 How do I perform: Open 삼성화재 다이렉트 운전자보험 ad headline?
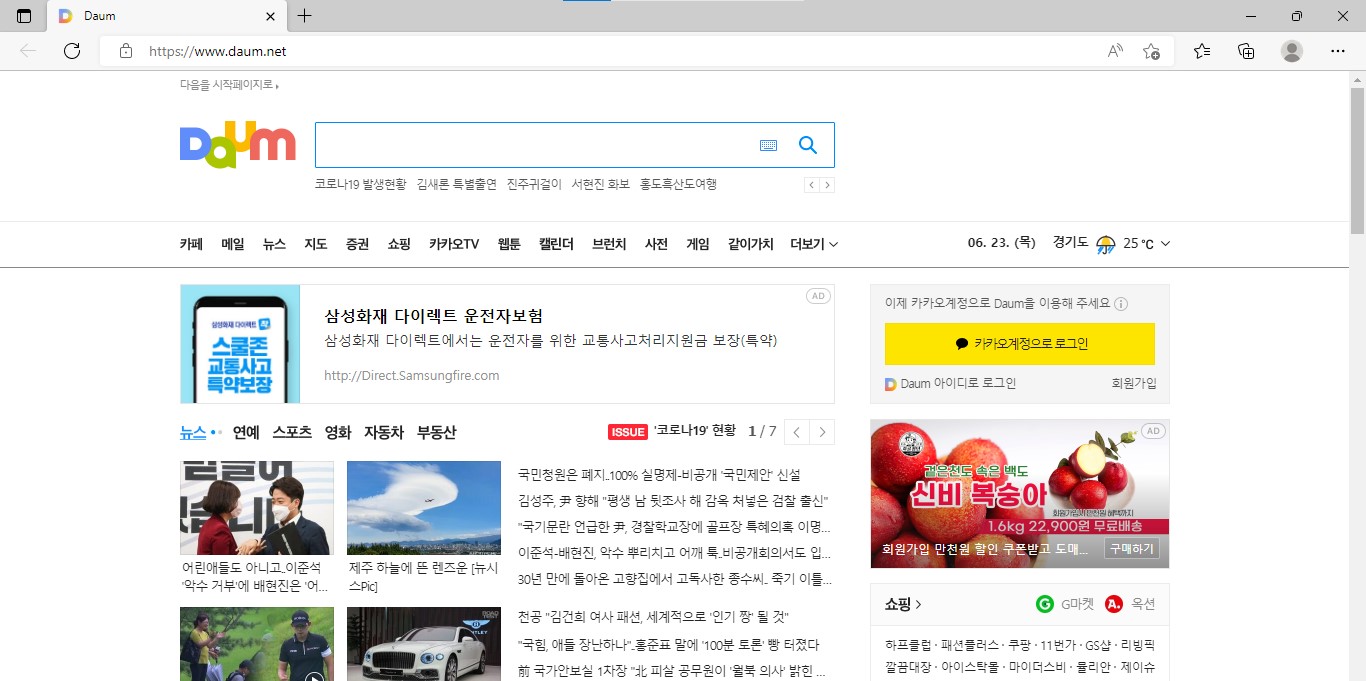click(434, 316)
